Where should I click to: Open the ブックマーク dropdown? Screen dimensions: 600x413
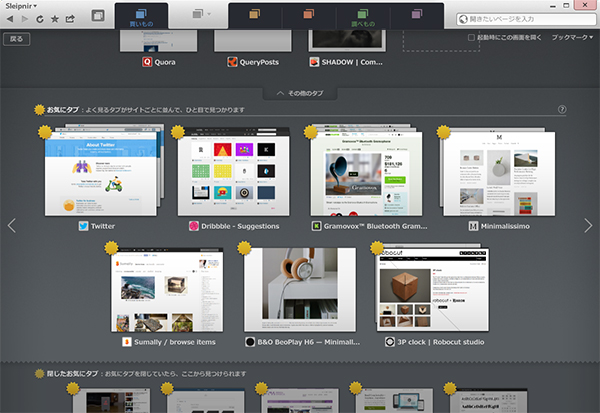tap(572, 38)
